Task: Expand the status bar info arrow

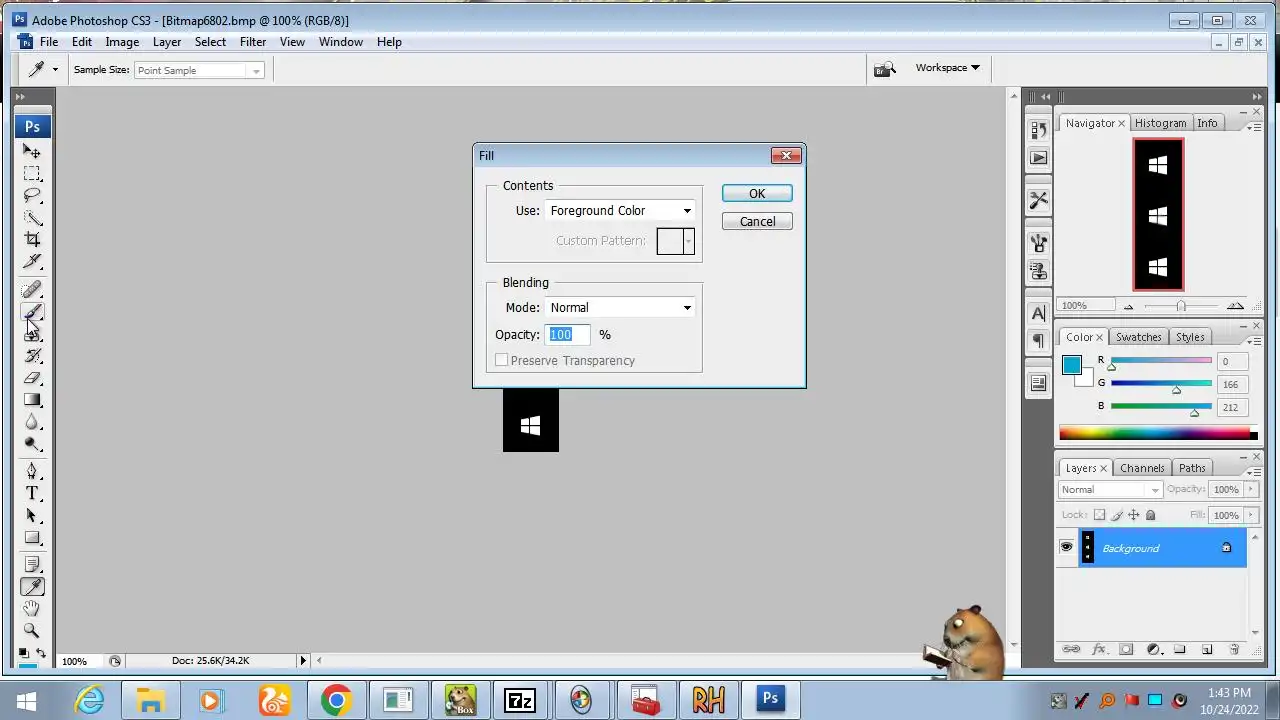Action: click(303, 660)
